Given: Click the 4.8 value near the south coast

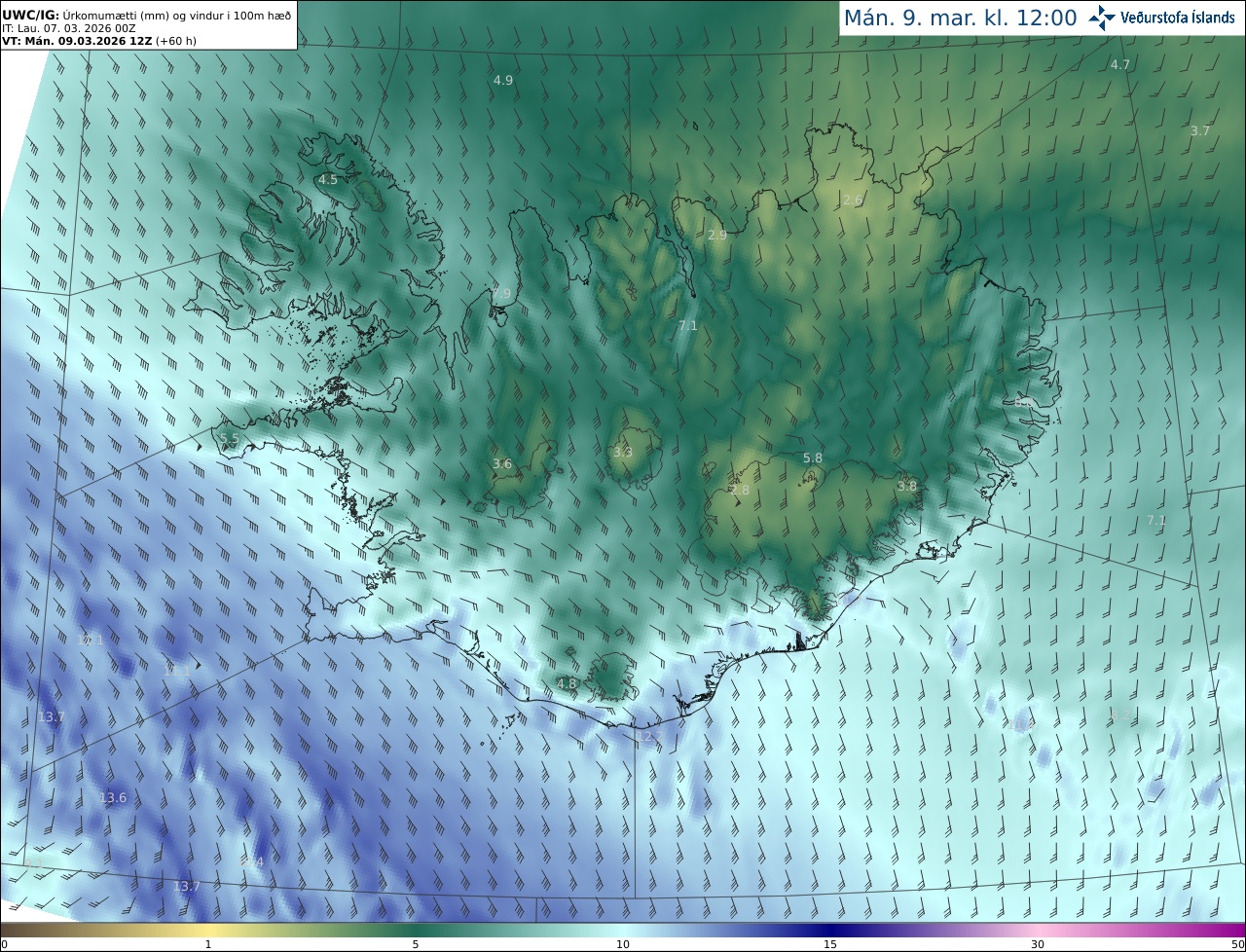Looking at the screenshot, I should (x=567, y=684).
